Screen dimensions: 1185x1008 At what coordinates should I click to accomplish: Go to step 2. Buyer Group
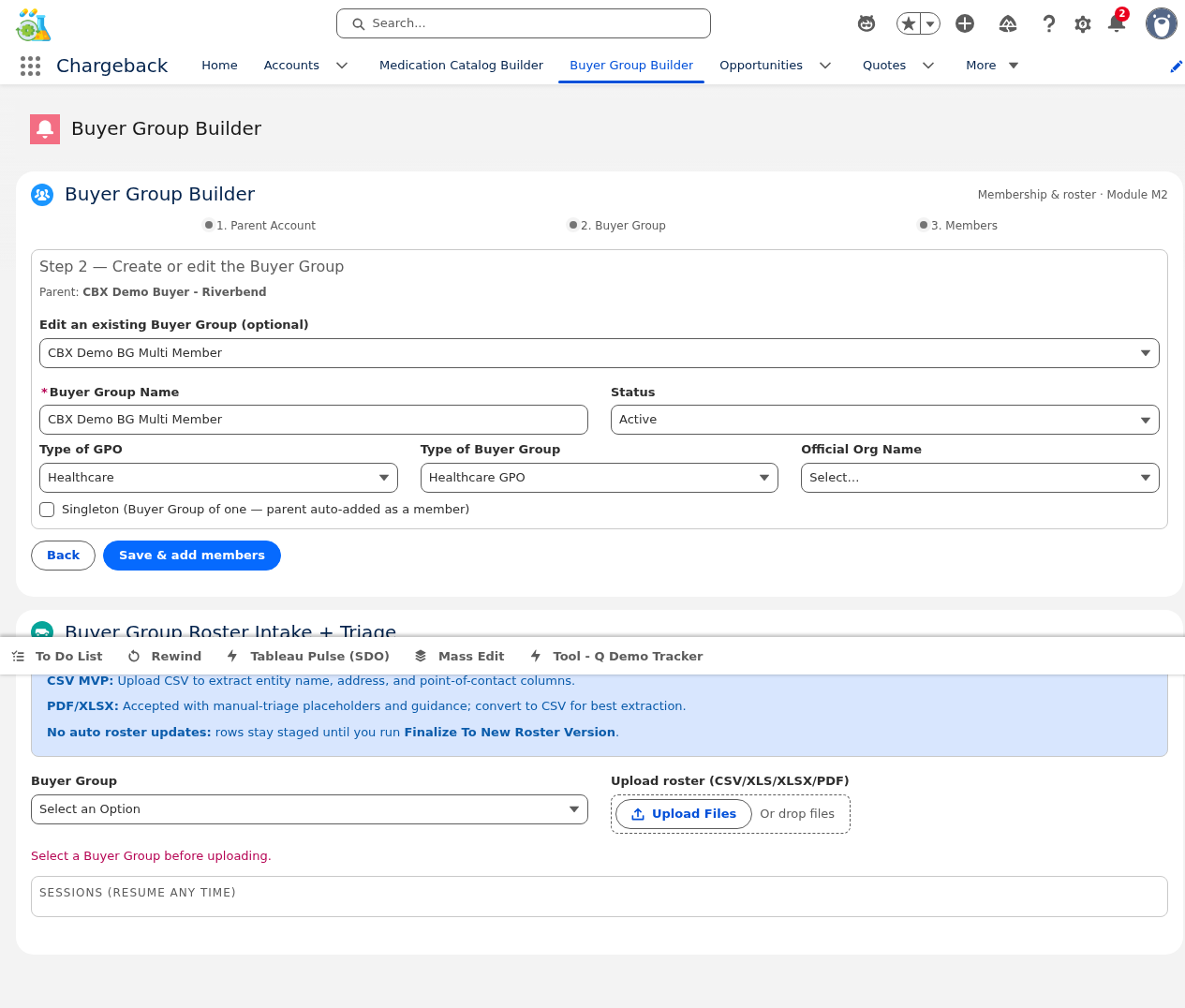pyautogui.click(x=616, y=226)
